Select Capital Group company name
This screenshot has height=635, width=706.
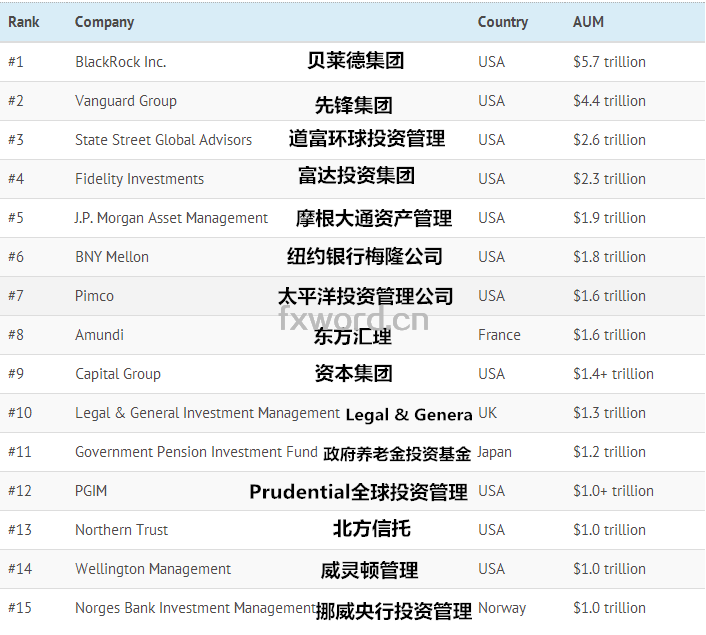(x=118, y=374)
